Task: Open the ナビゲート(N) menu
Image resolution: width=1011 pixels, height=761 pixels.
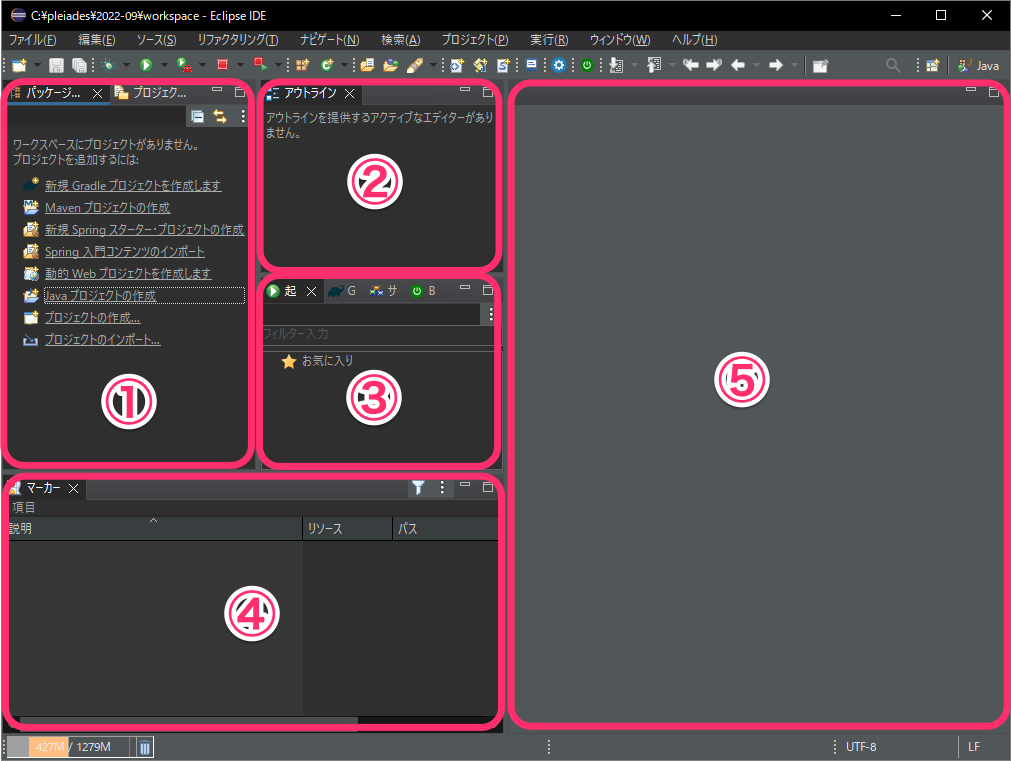Action: 329,40
